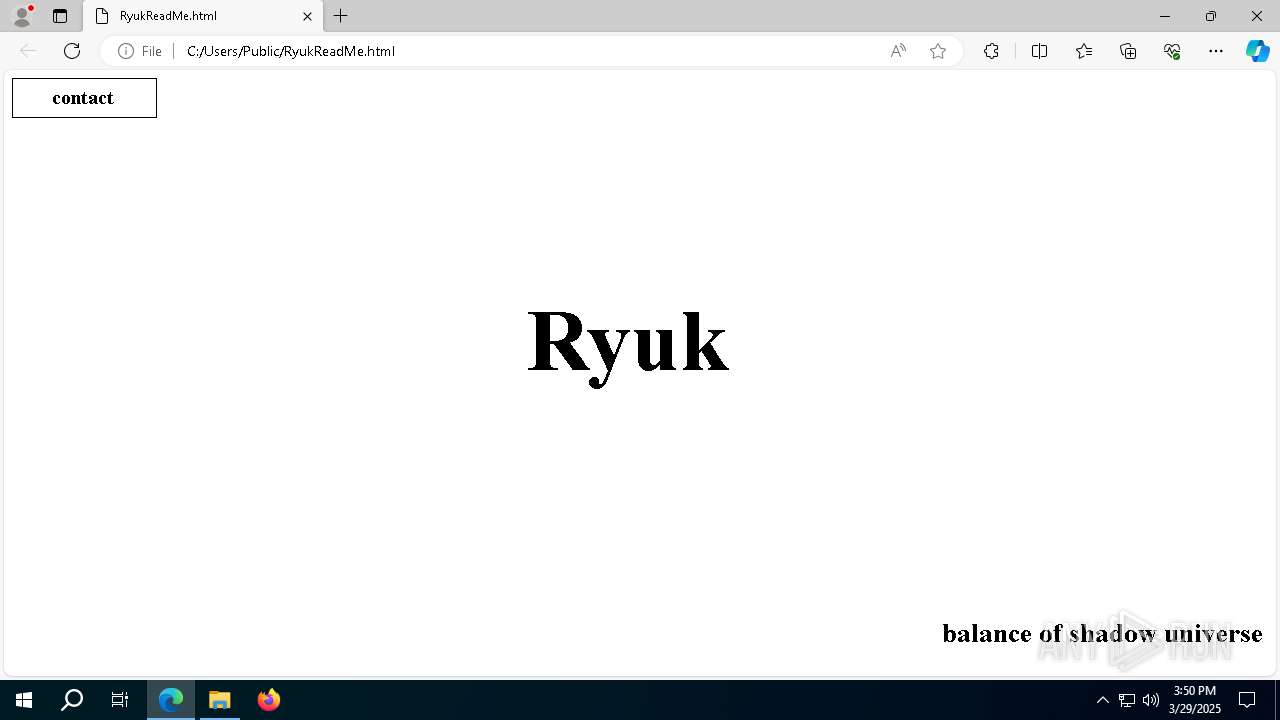Open Settings and more ellipsis menu

(1216, 51)
